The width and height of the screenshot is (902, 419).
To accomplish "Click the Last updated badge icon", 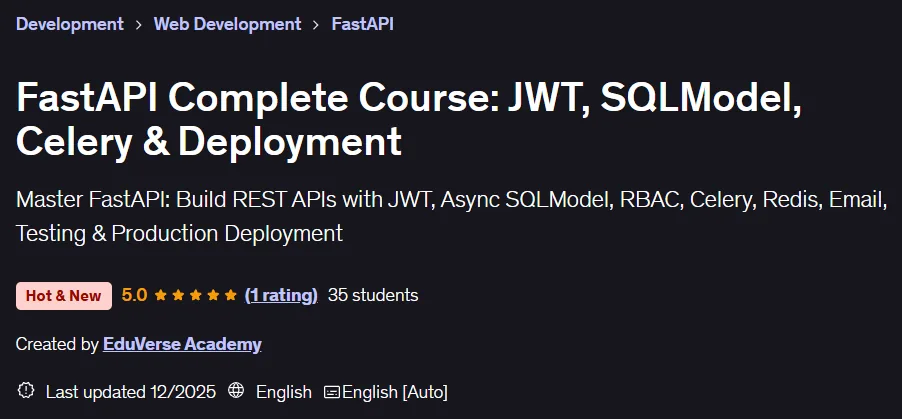I will point(26,390).
